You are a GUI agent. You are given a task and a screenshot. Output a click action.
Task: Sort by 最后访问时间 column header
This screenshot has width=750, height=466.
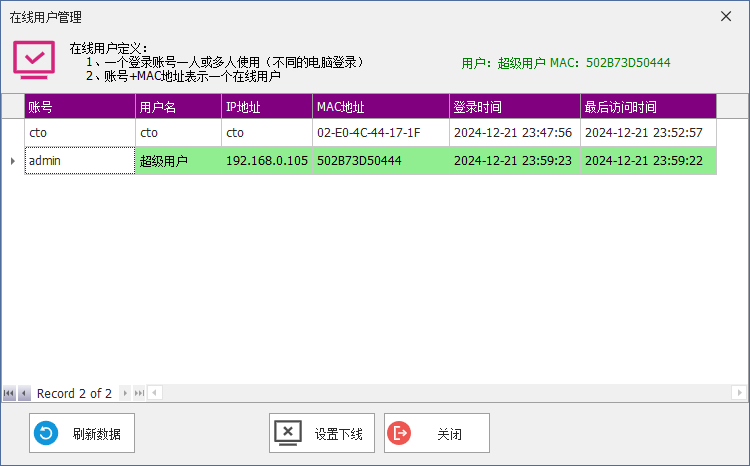(648, 106)
